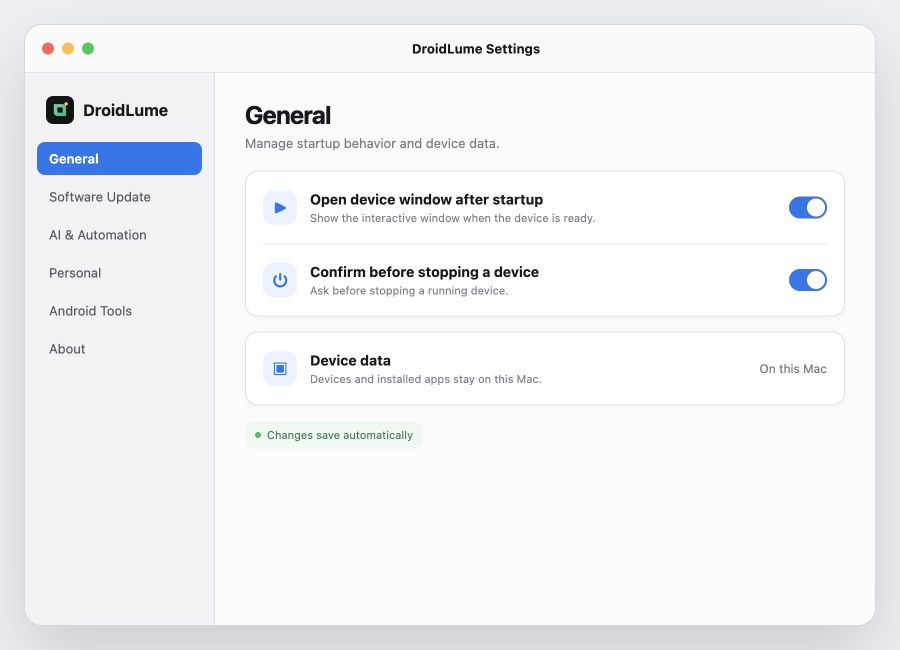Viewport: 900px width, 650px height.
Task: Click 'Devices and installed apps stay' description
Action: tap(425, 379)
